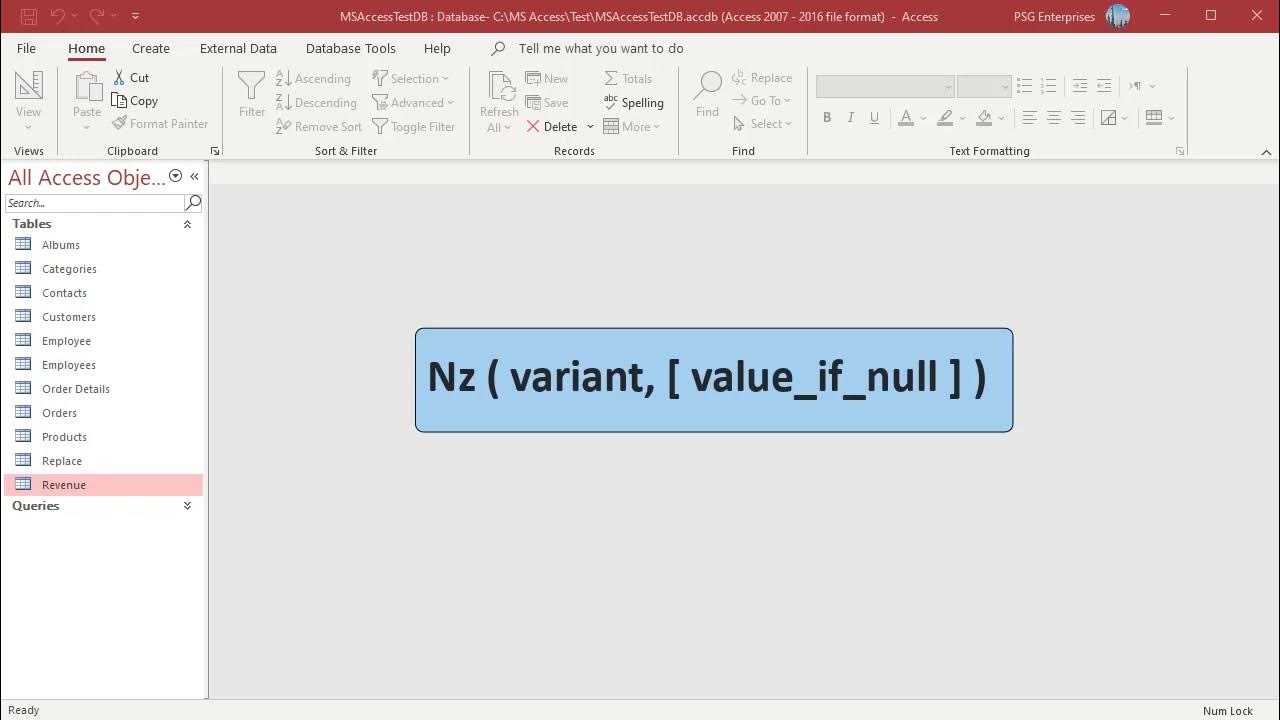
Task: Switch to the Create tab
Action: tap(151, 48)
